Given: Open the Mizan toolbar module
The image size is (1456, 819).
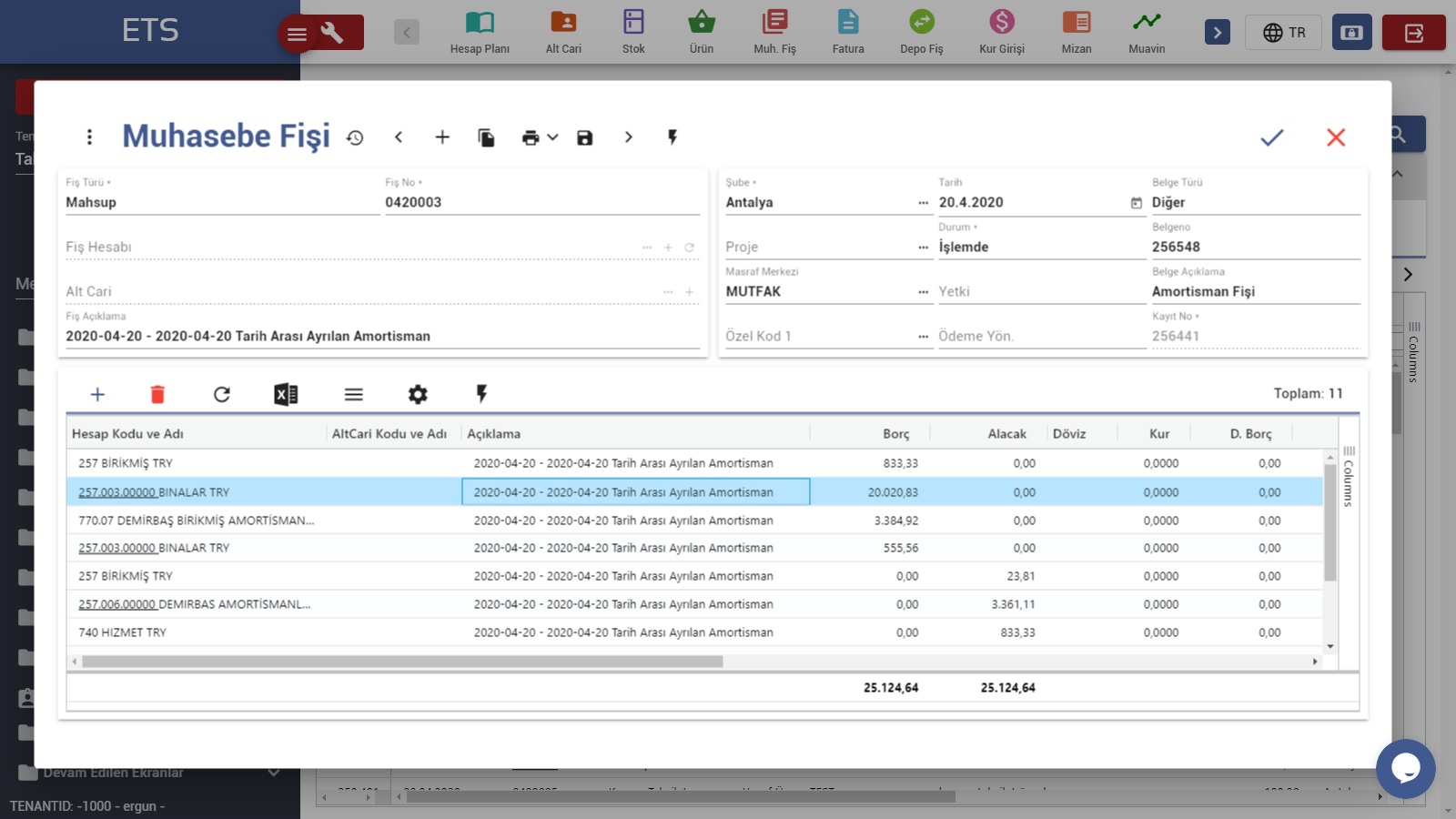Looking at the screenshot, I should pos(1076,32).
